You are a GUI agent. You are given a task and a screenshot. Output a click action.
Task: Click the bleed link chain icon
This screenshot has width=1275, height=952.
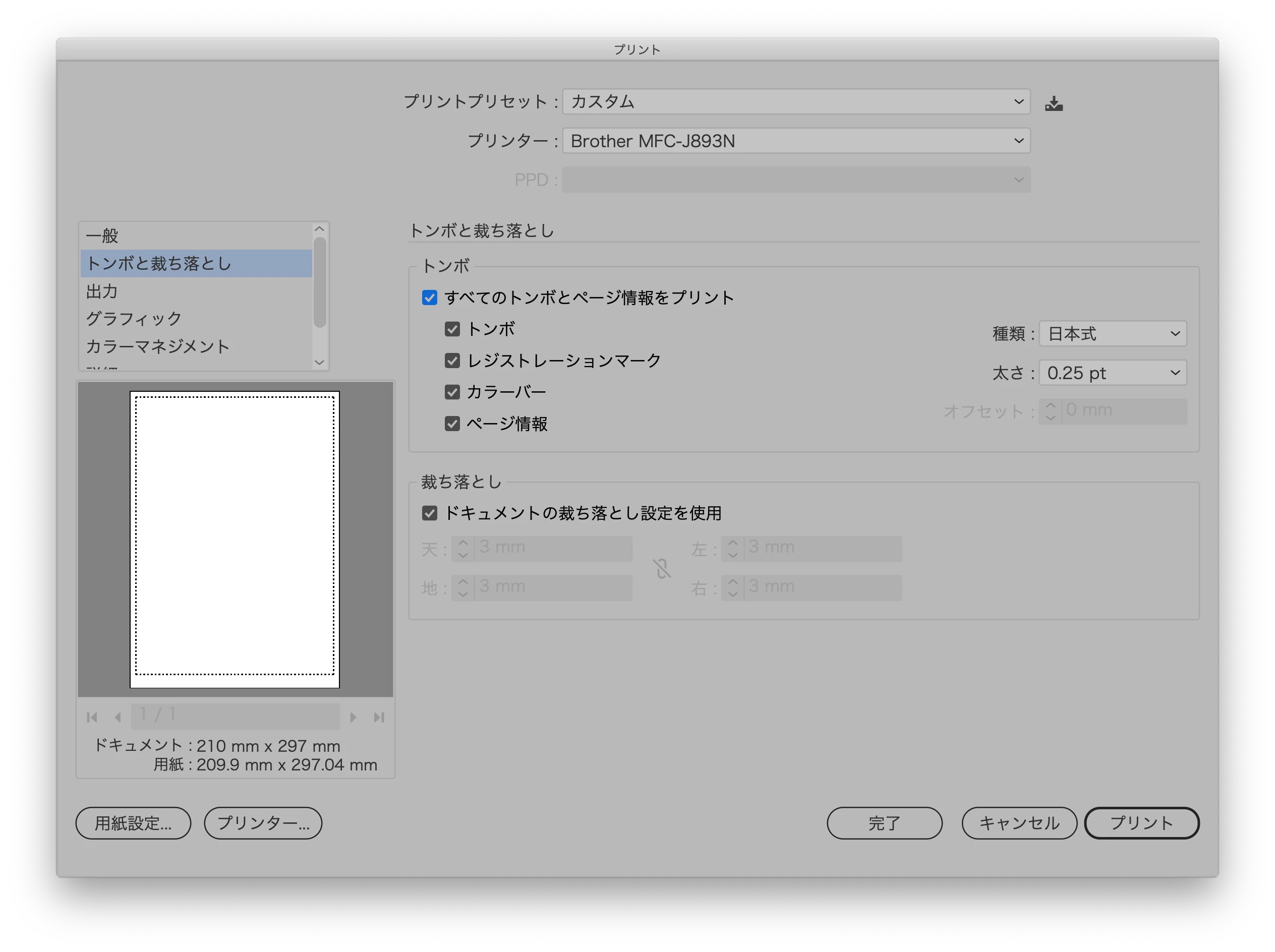point(662,568)
